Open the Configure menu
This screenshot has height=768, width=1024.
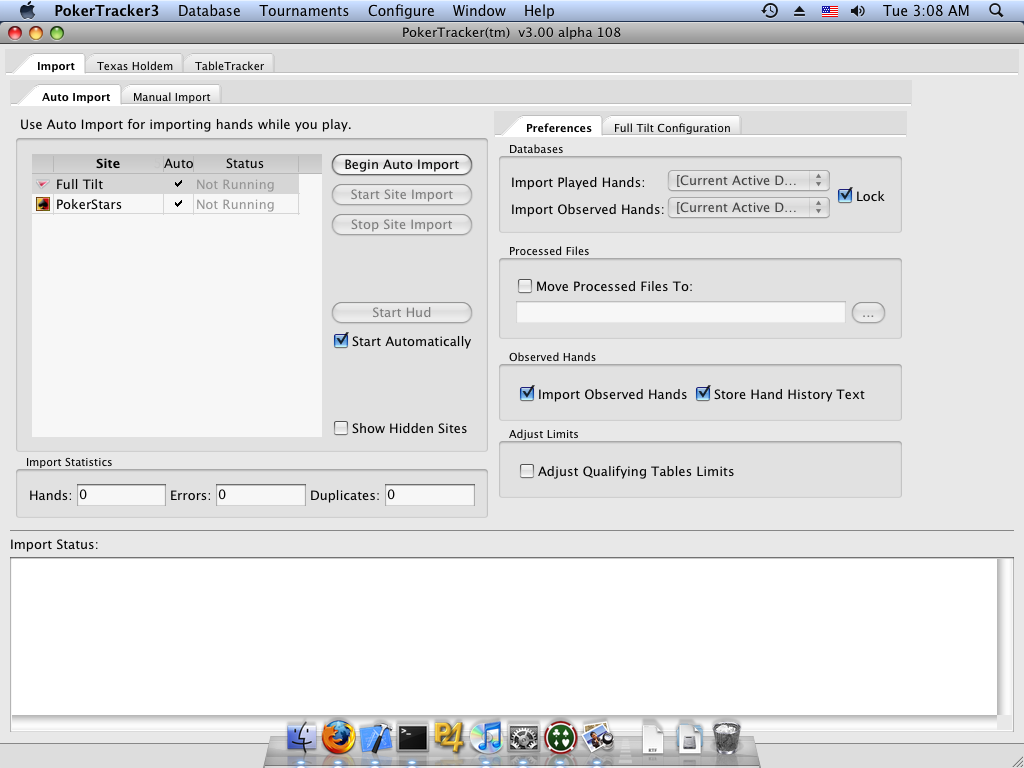click(401, 11)
